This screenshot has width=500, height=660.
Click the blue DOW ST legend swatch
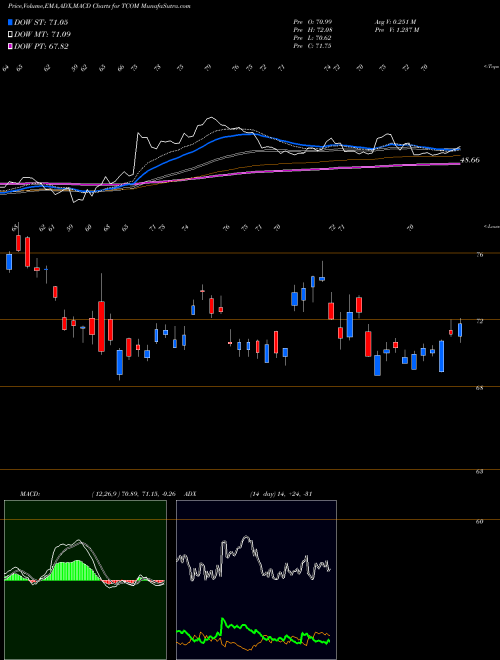pyautogui.click(x=10, y=22)
